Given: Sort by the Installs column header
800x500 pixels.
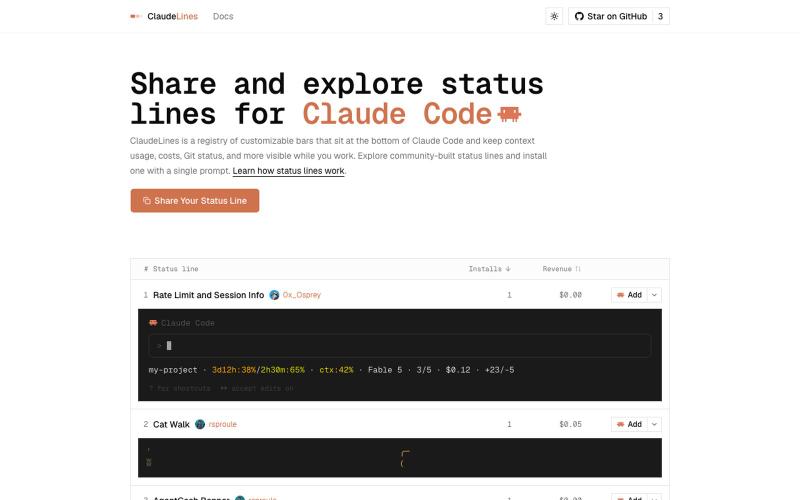Looking at the screenshot, I should [489, 269].
